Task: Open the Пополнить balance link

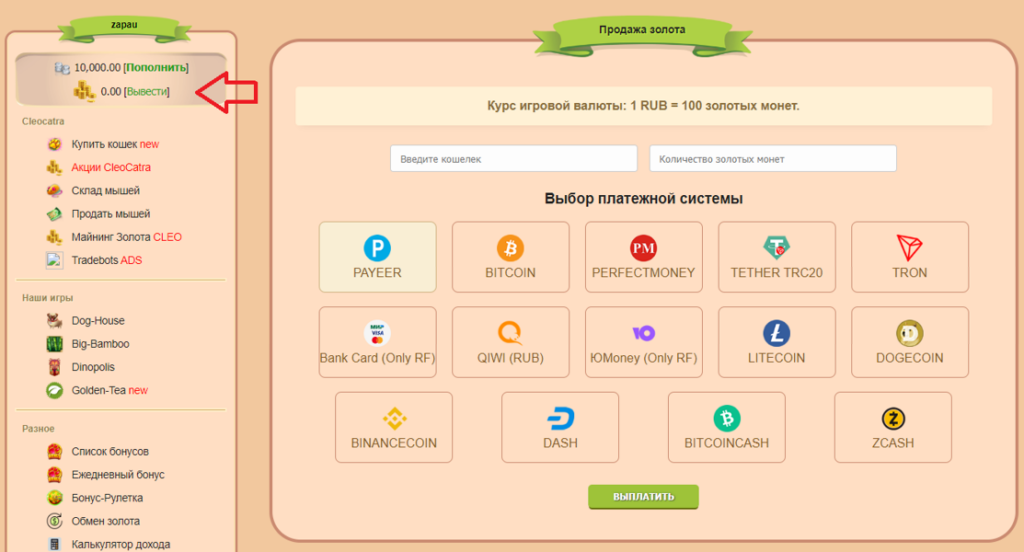Action: coord(155,67)
